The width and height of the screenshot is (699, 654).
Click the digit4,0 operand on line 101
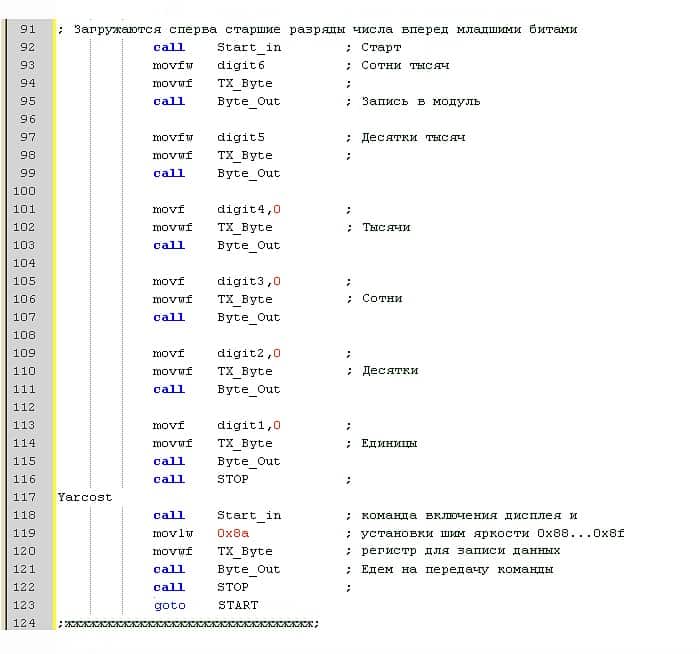pyautogui.click(x=249, y=209)
